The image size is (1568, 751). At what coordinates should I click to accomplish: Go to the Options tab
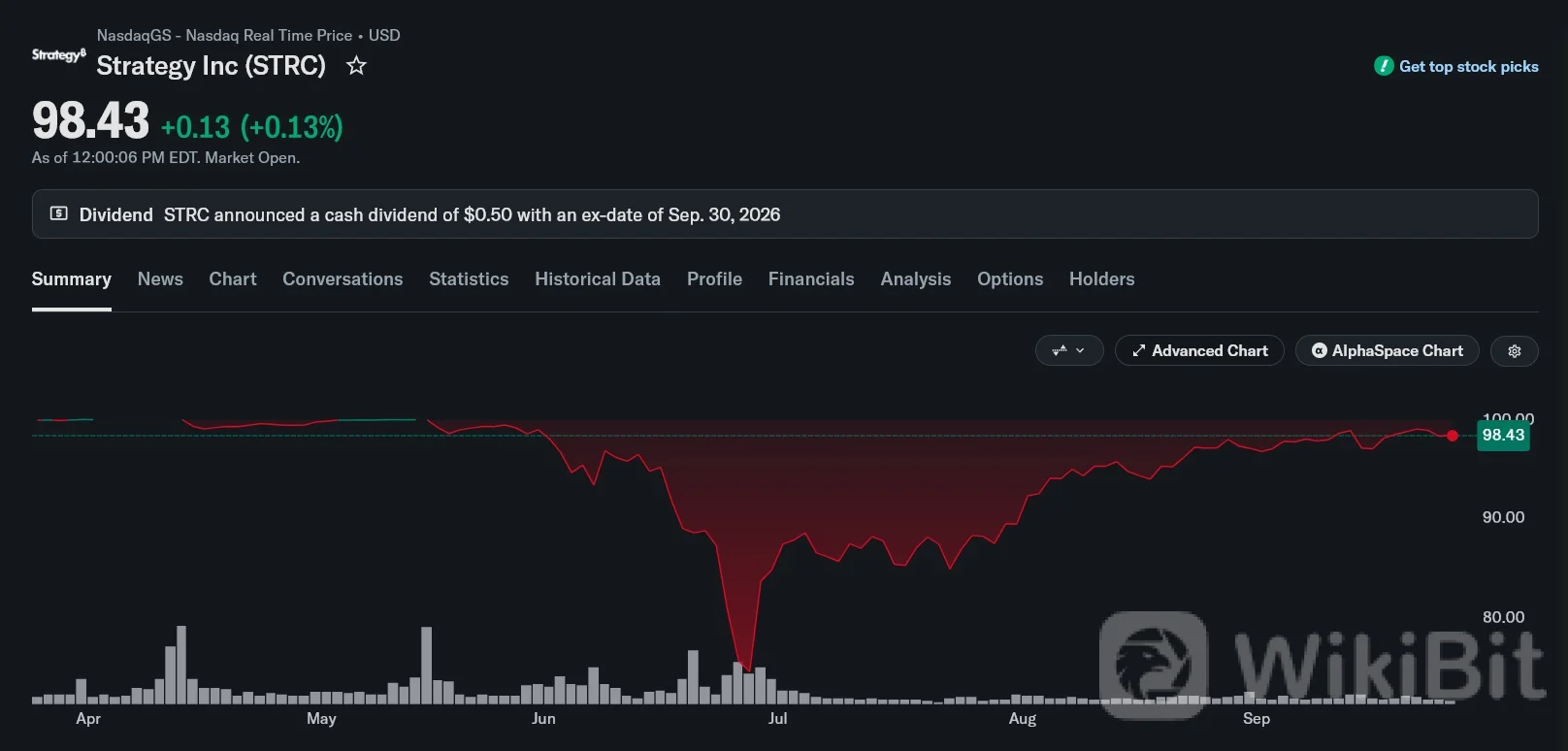click(1010, 279)
